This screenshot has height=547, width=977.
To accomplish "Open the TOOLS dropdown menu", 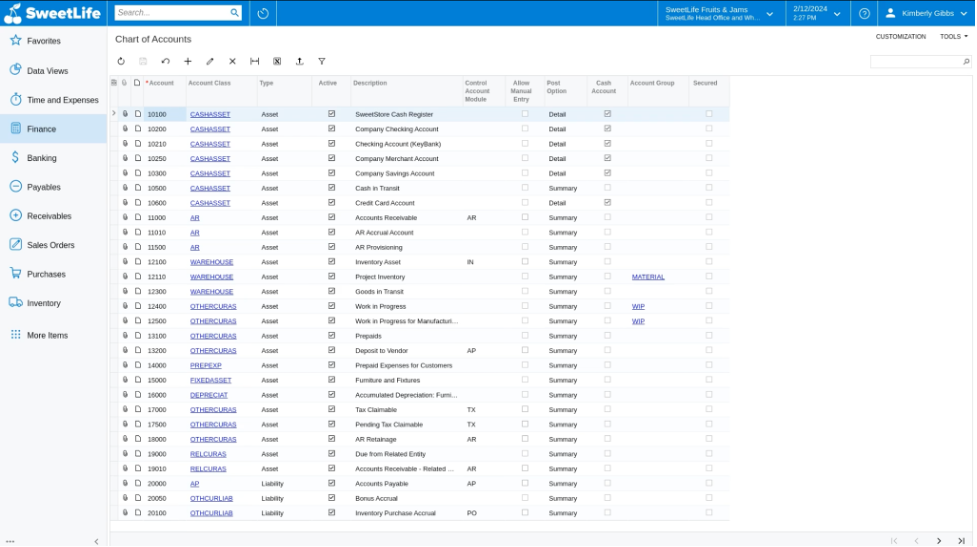I will pos(954,37).
